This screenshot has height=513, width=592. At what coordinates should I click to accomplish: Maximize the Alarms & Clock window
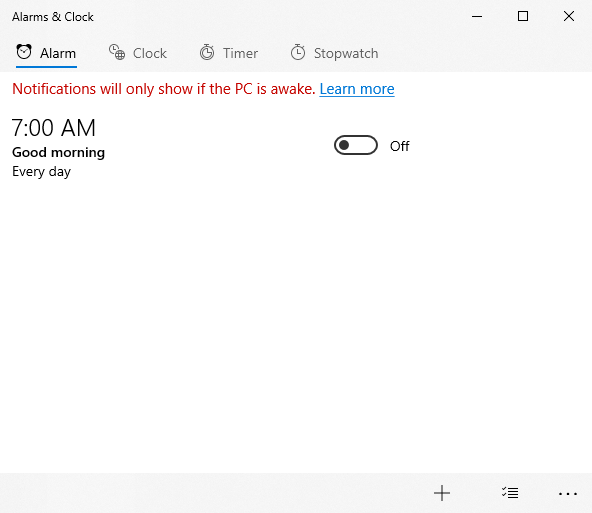coord(523,16)
